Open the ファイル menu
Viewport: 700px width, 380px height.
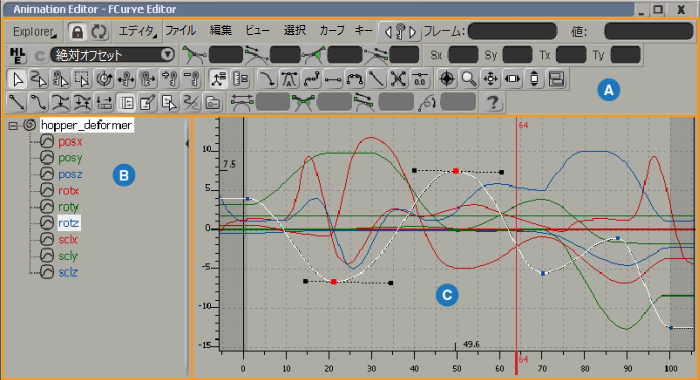pyautogui.click(x=181, y=30)
